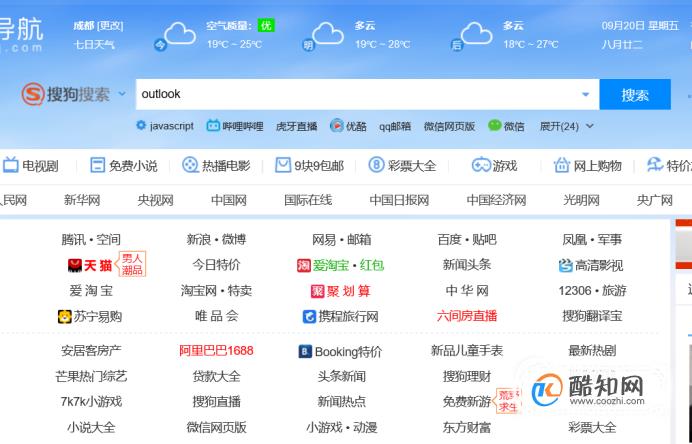The image size is (692, 444).
Task: Click the javascript gear icon
Action: tap(141, 125)
